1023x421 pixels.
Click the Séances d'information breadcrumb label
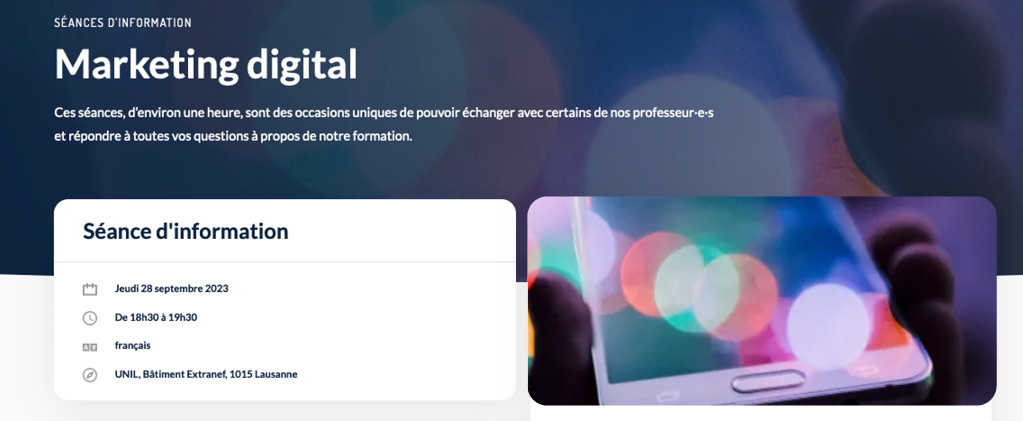click(123, 23)
